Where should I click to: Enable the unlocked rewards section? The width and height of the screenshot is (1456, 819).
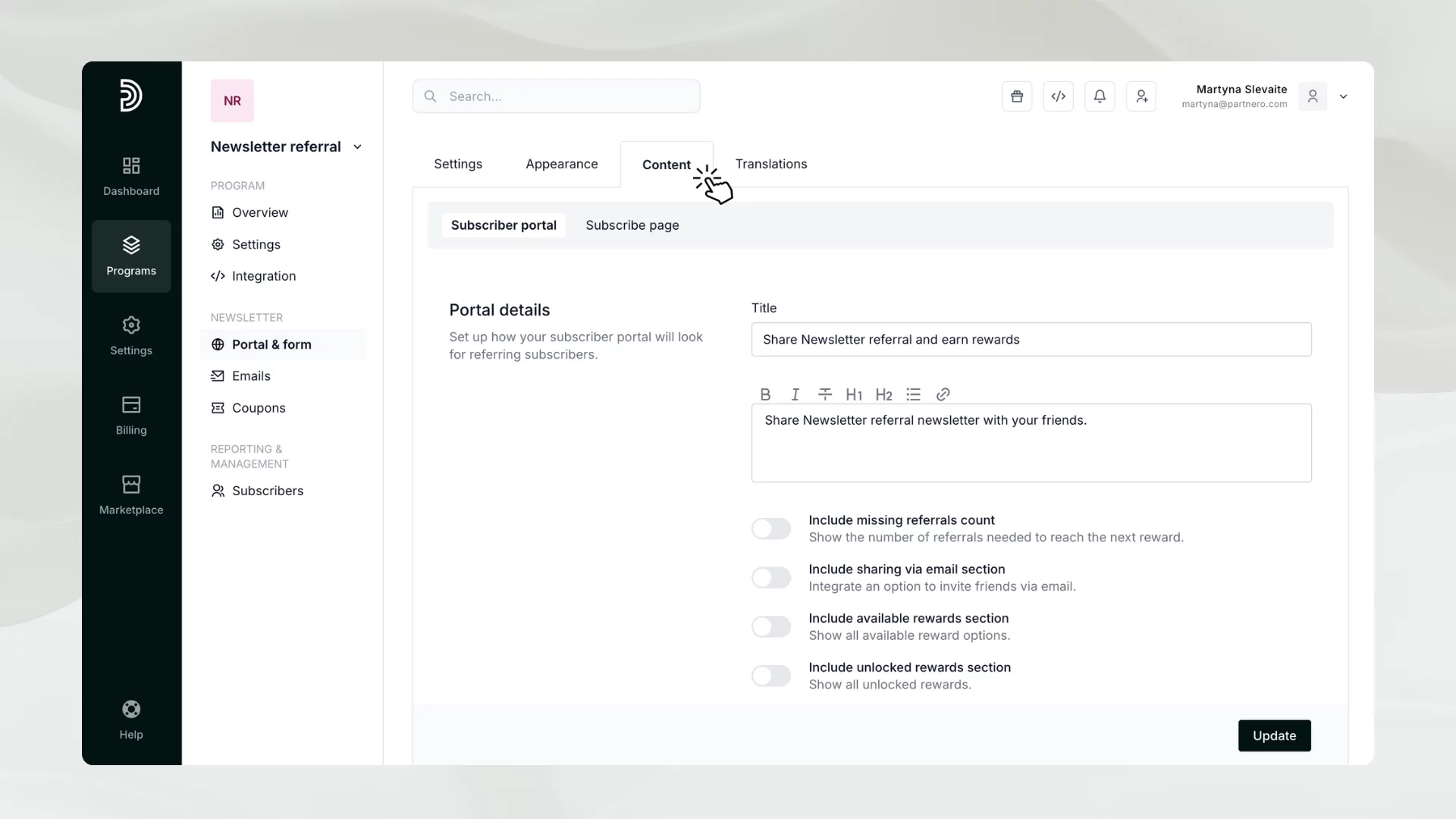coord(770,676)
